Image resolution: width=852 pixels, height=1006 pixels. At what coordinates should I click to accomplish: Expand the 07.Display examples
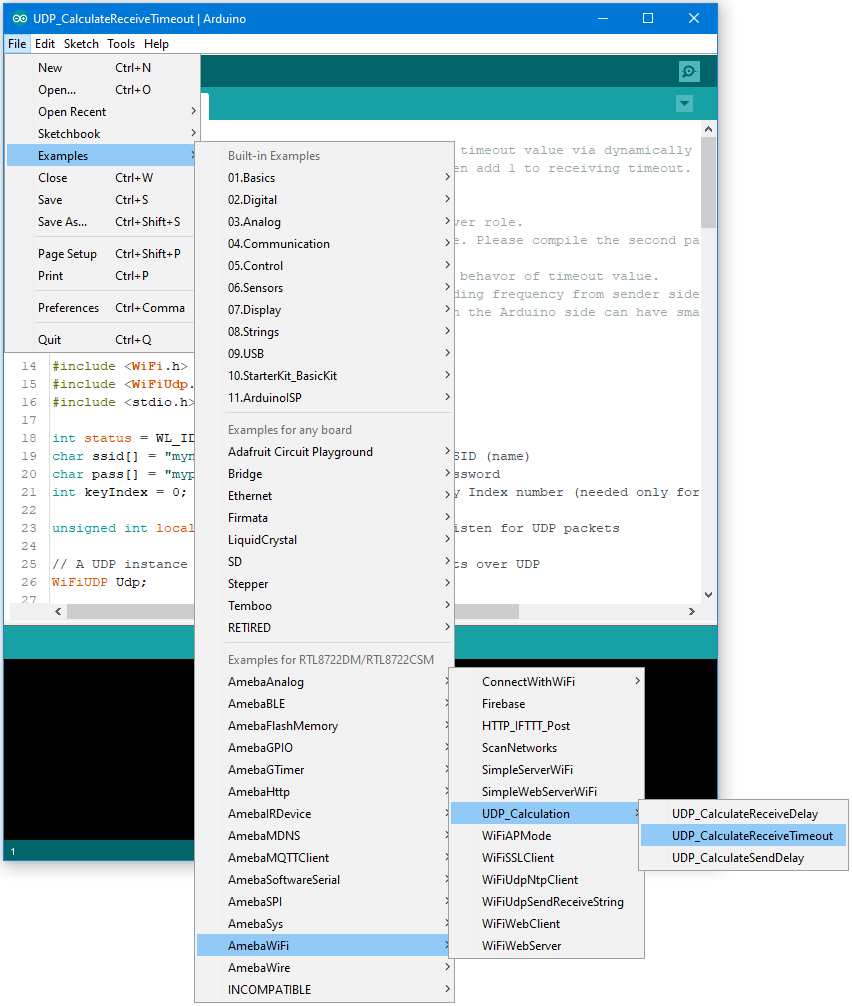coord(325,310)
